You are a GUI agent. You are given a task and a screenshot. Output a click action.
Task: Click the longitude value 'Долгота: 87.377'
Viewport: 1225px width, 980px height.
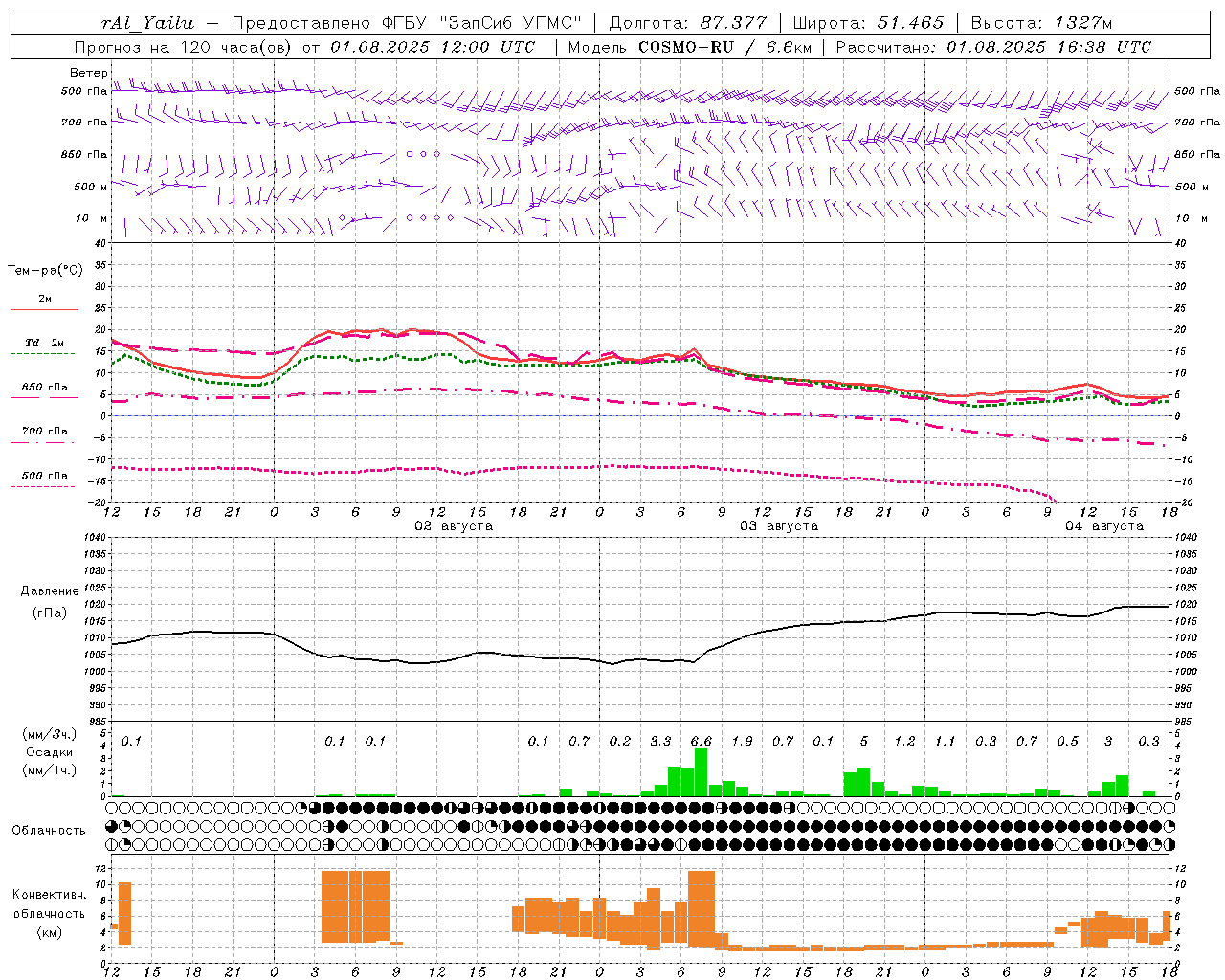[x=687, y=23]
